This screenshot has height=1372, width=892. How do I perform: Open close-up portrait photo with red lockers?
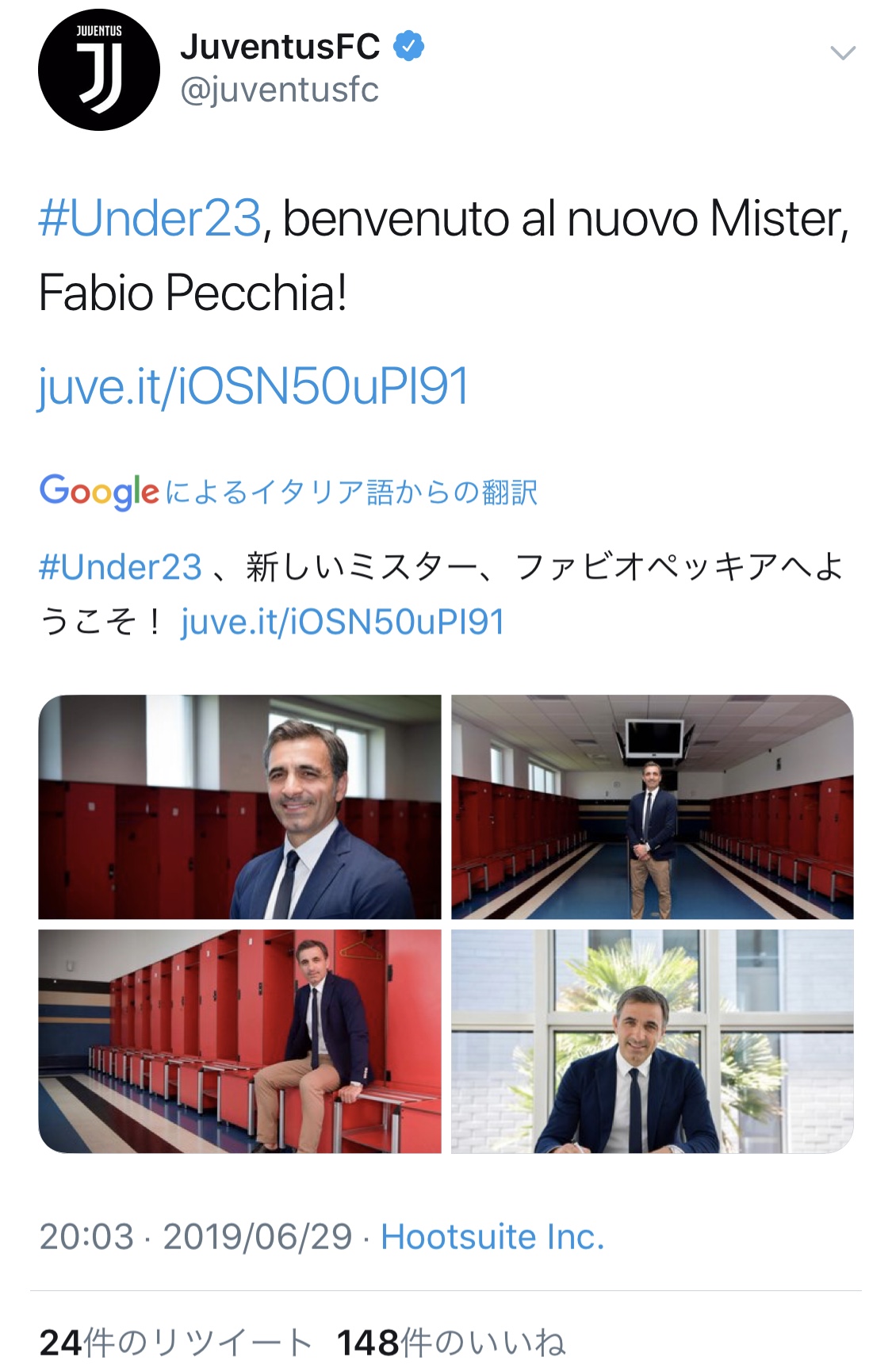(x=239, y=807)
